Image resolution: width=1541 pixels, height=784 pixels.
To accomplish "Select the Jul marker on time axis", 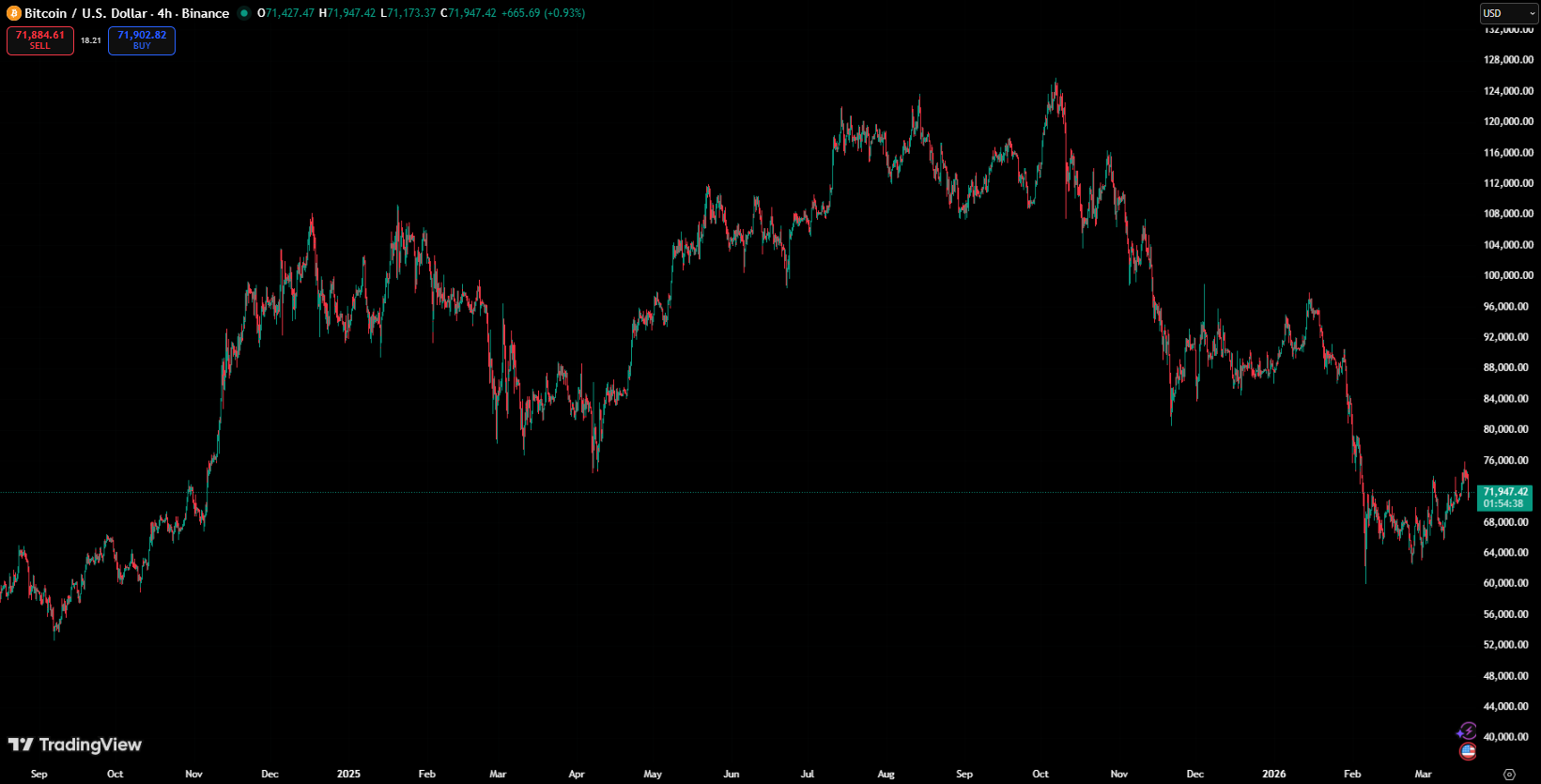I will click(808, 774).
